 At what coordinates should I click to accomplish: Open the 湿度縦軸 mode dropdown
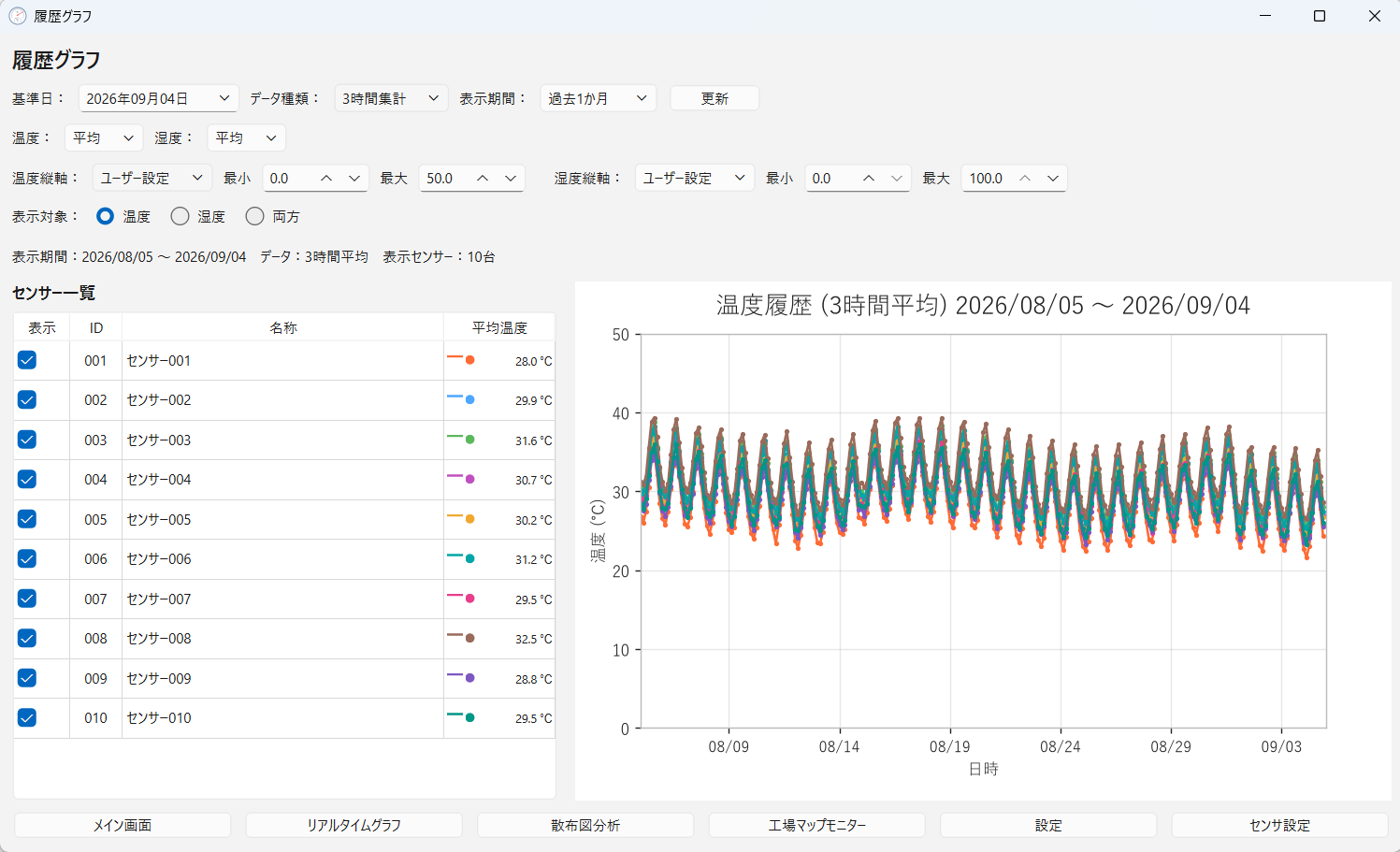pos(695,178)
